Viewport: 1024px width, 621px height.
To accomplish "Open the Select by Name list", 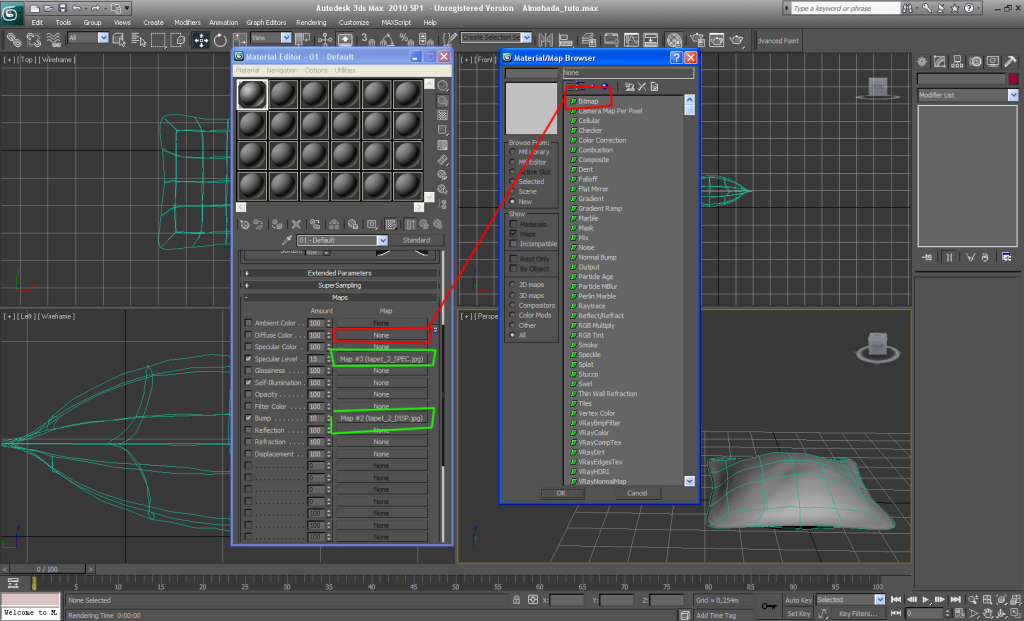I will pyautogui.click(x=138, y=40).
